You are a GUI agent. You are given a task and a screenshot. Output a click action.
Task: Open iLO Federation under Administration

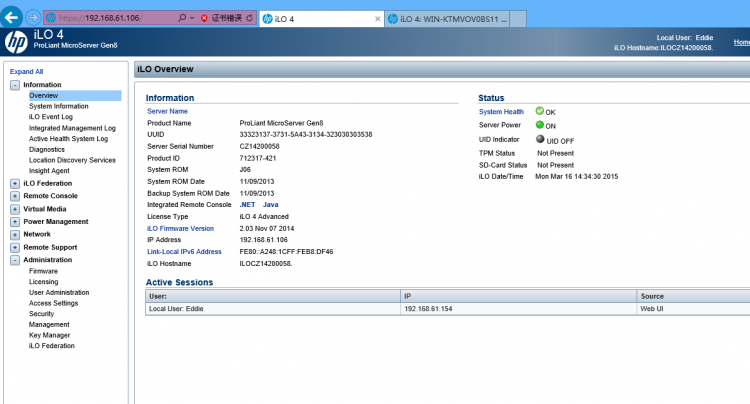pos(52,346)
